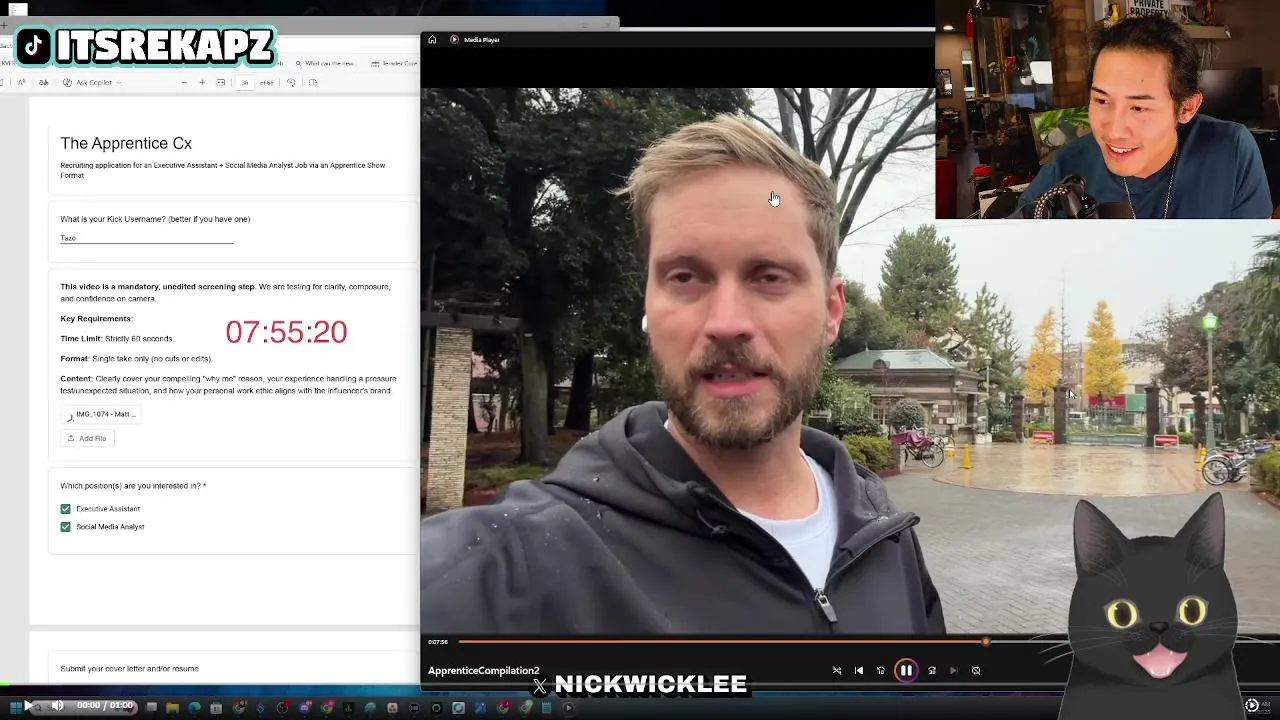Toggle repeat in Media Player
1280x720 pixels.
click(976, 671)
